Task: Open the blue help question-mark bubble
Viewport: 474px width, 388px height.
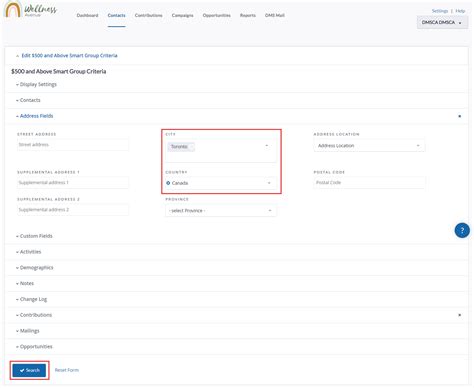Action: 462,230
